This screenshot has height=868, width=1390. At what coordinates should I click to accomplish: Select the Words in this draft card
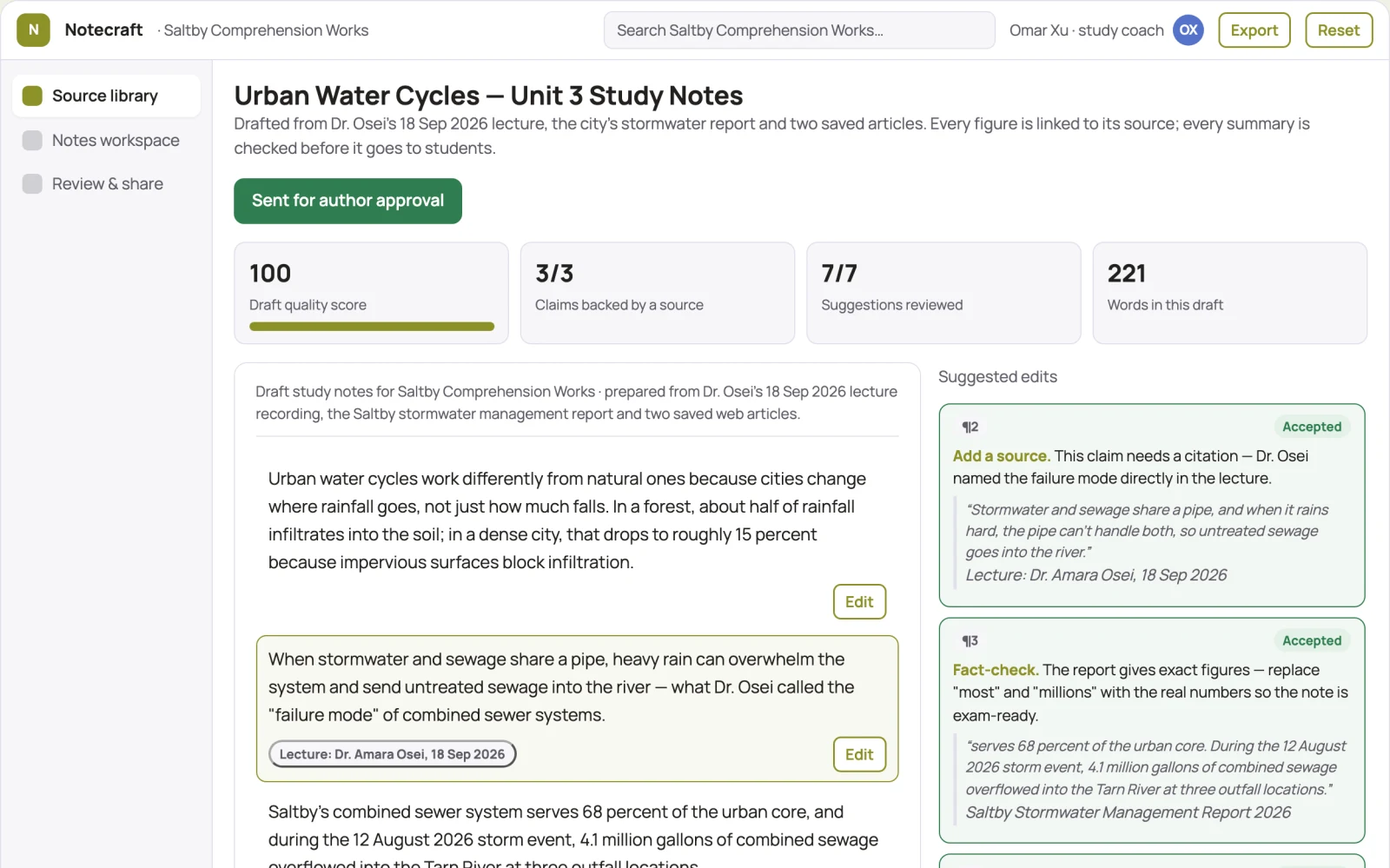(x=1229, y=293)
